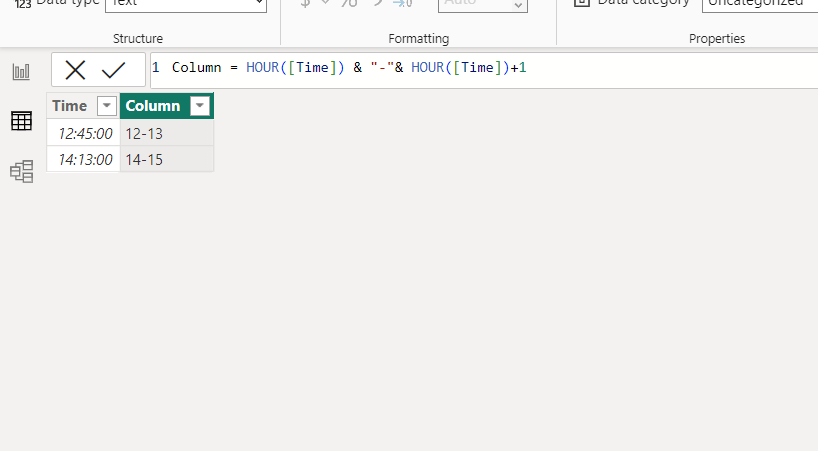This screenshot has height=451, width=818.
Task: Click the Properties group label
Action: (x=717, y=39)
